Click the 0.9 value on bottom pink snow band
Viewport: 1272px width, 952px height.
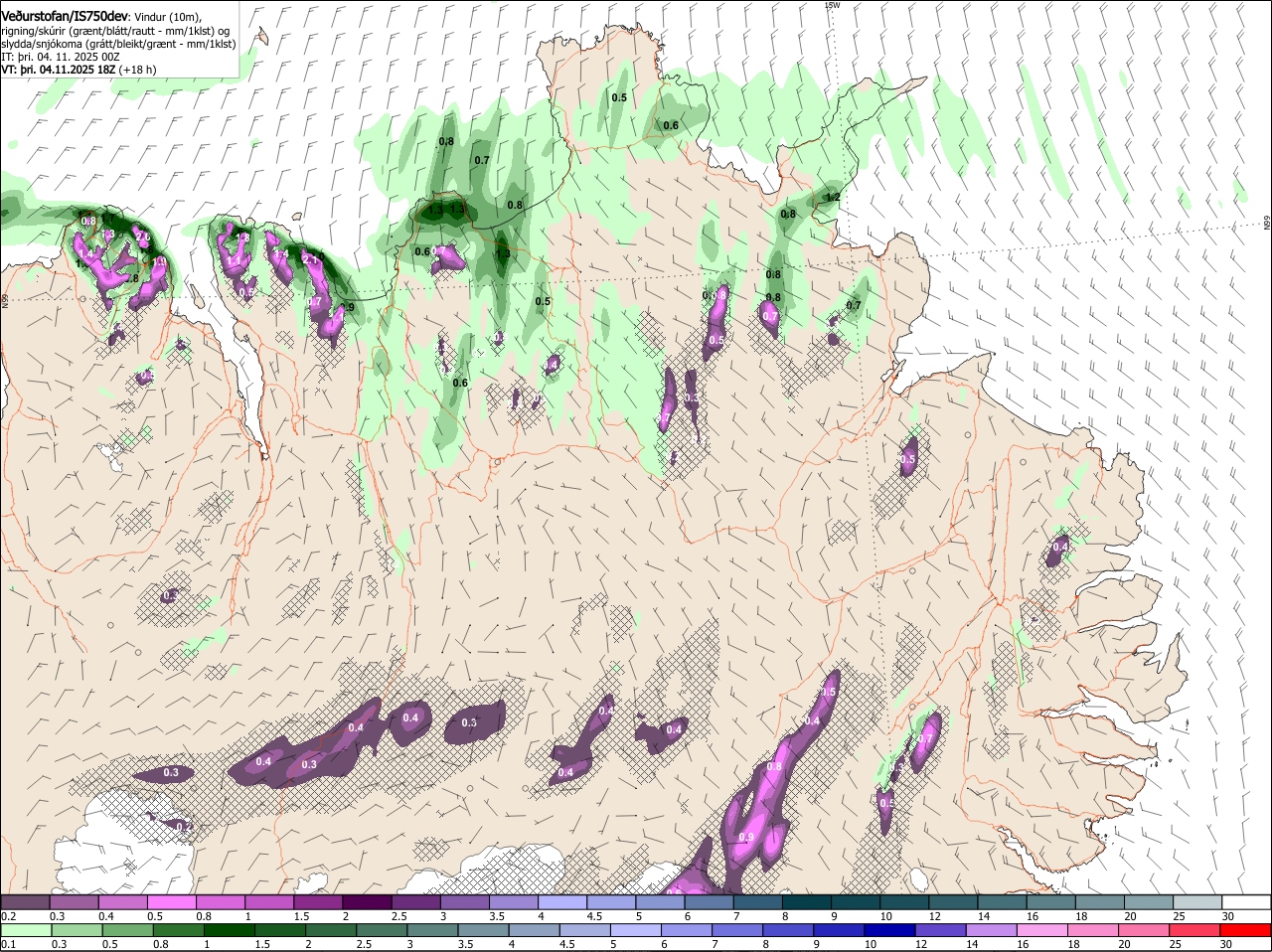click(746, 837)
